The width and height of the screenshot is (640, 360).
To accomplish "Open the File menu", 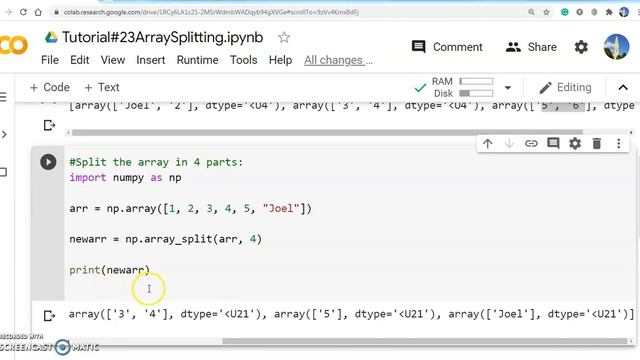I will click(x=50, y=60).
